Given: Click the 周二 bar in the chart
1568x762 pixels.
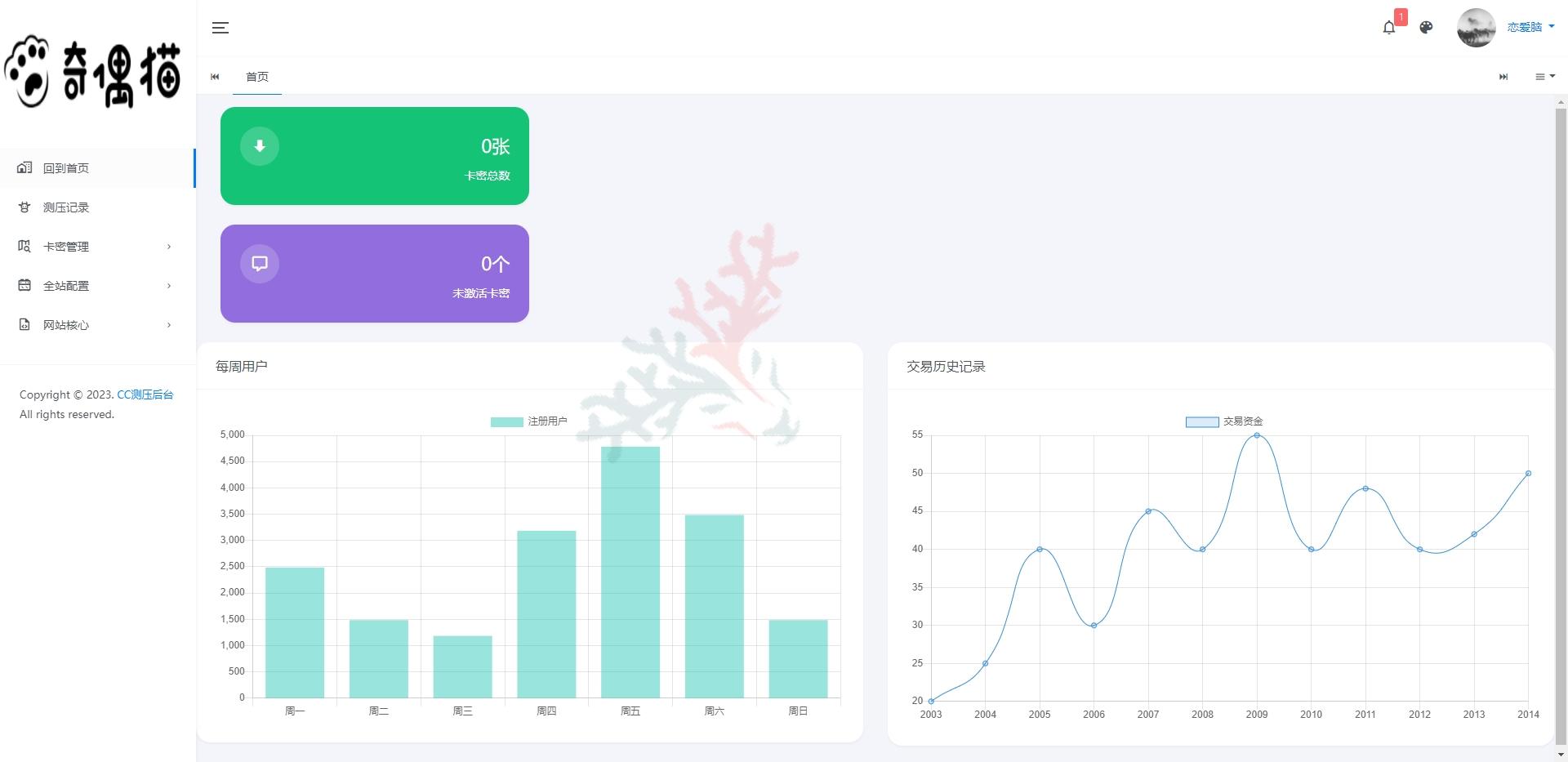Looking at the screenshot, I should click(379, 659).
